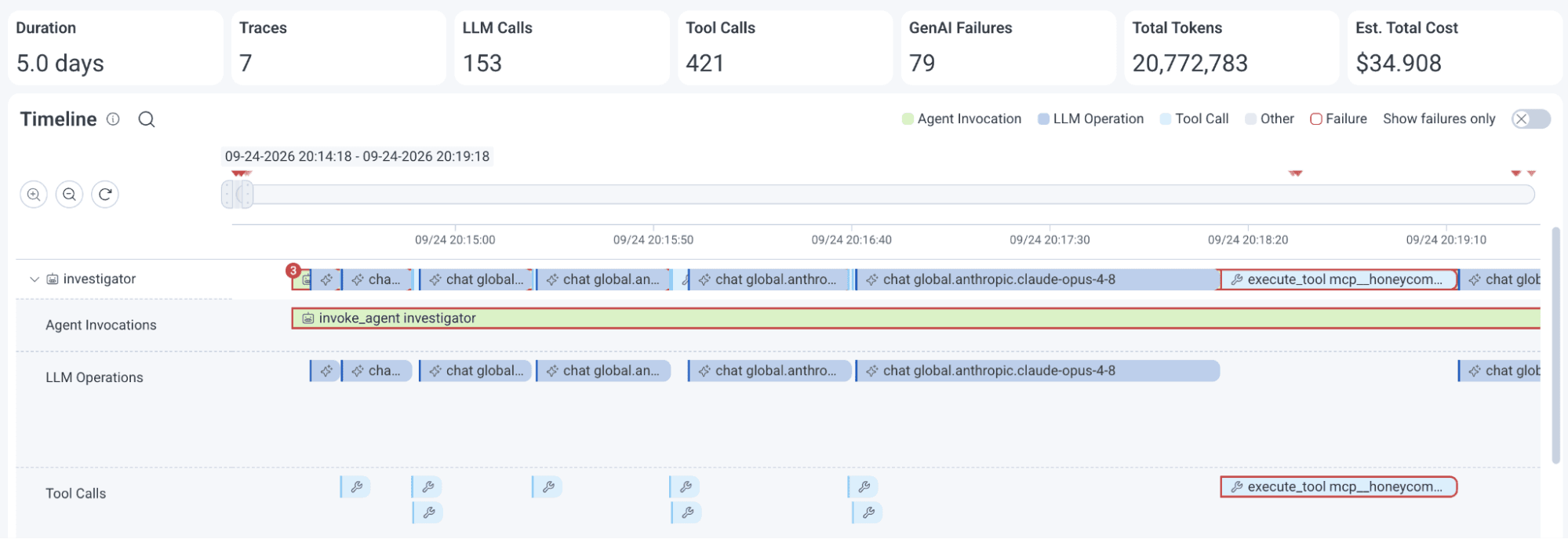Click the GenAI Failures value 79
Image resolution: width=1568 pixels, height=539 pixels.
point(922,64)
